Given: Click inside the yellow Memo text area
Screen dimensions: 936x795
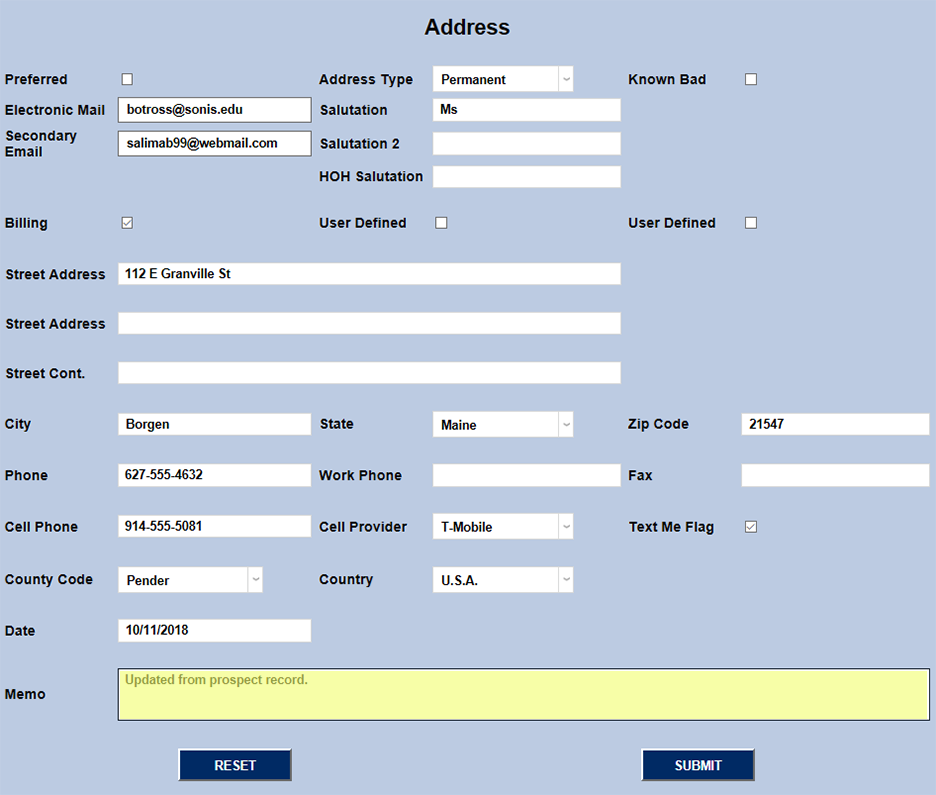Looking at the screenshot, I should (x=526, y=694).
